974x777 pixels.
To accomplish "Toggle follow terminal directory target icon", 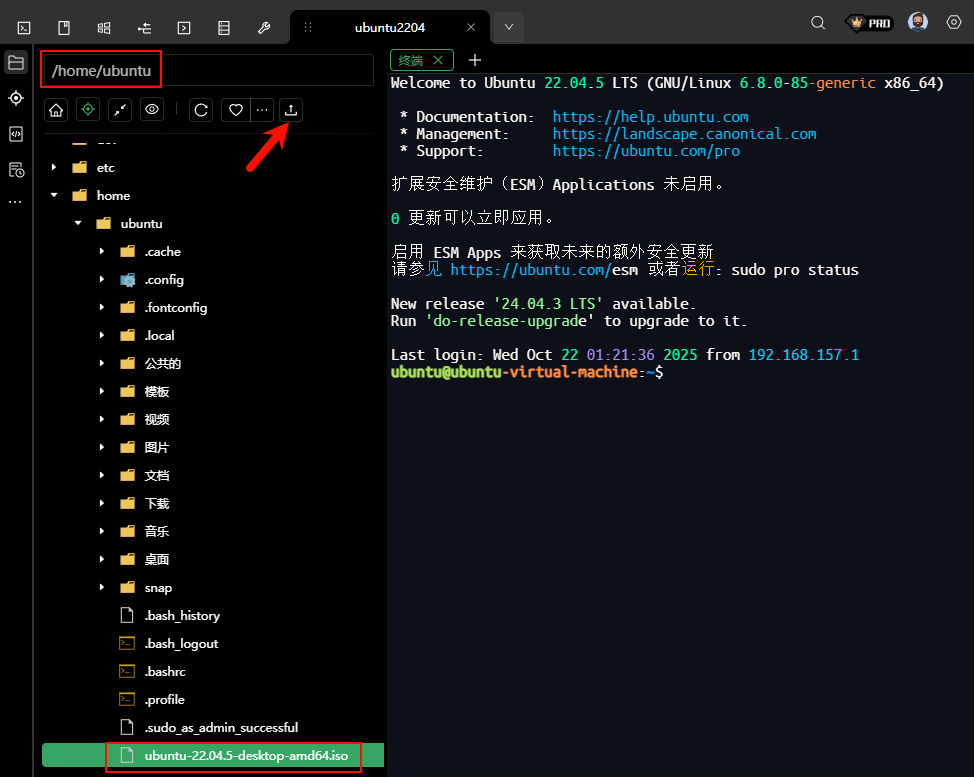I will point(88,110).
